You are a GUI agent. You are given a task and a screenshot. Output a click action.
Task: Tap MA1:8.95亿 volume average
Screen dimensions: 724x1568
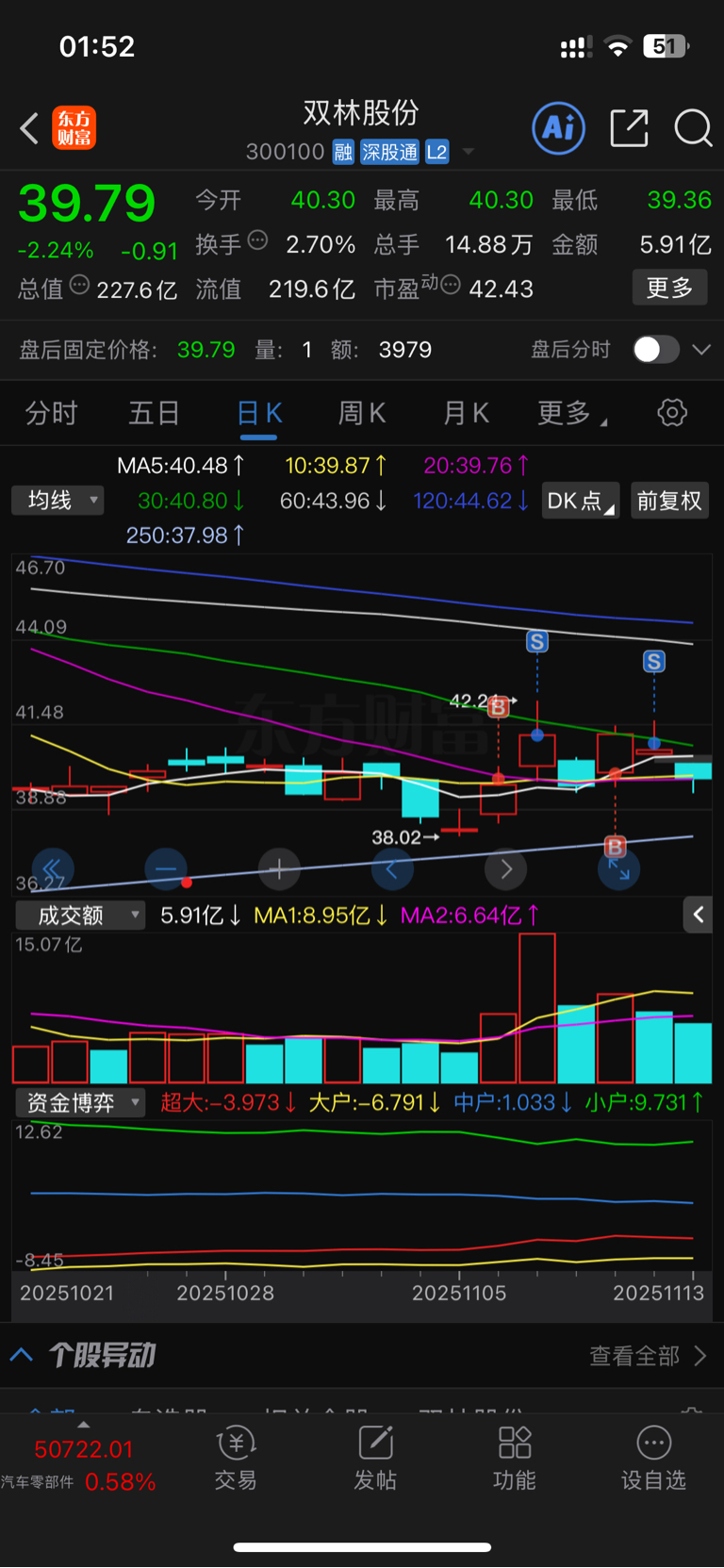point(321,916)
